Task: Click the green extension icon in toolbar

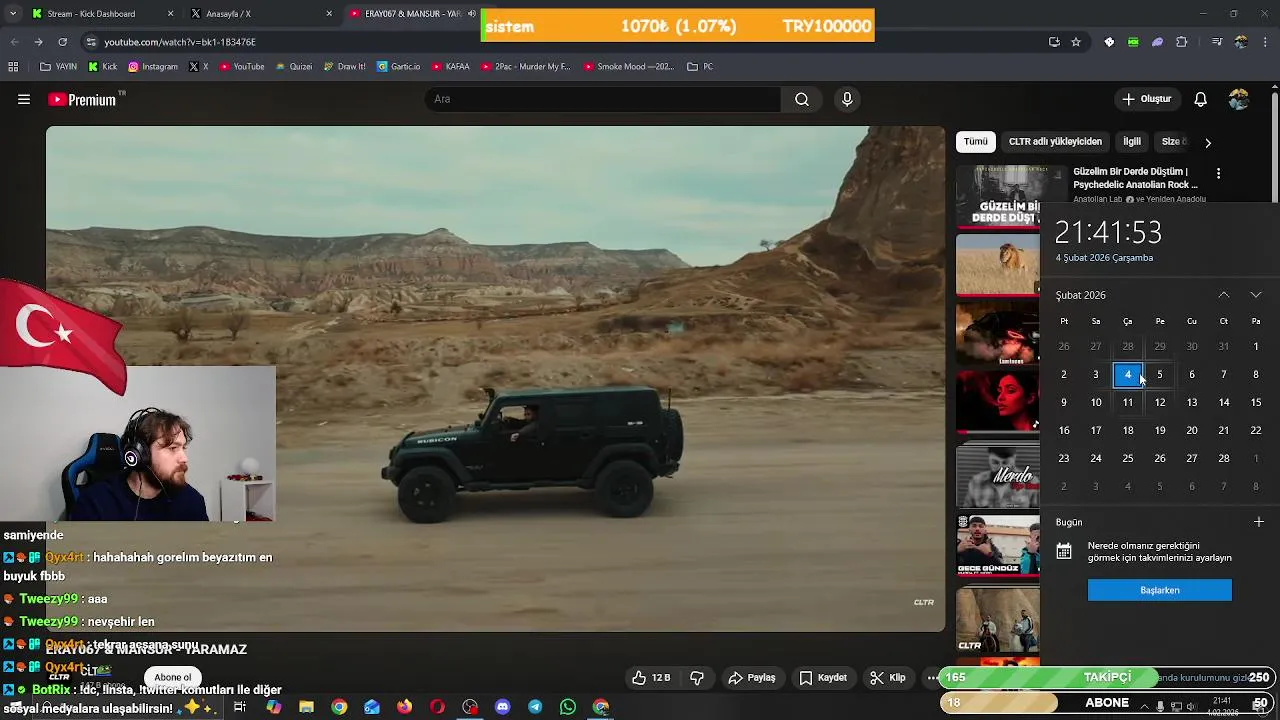Action: pos(1133,42)
